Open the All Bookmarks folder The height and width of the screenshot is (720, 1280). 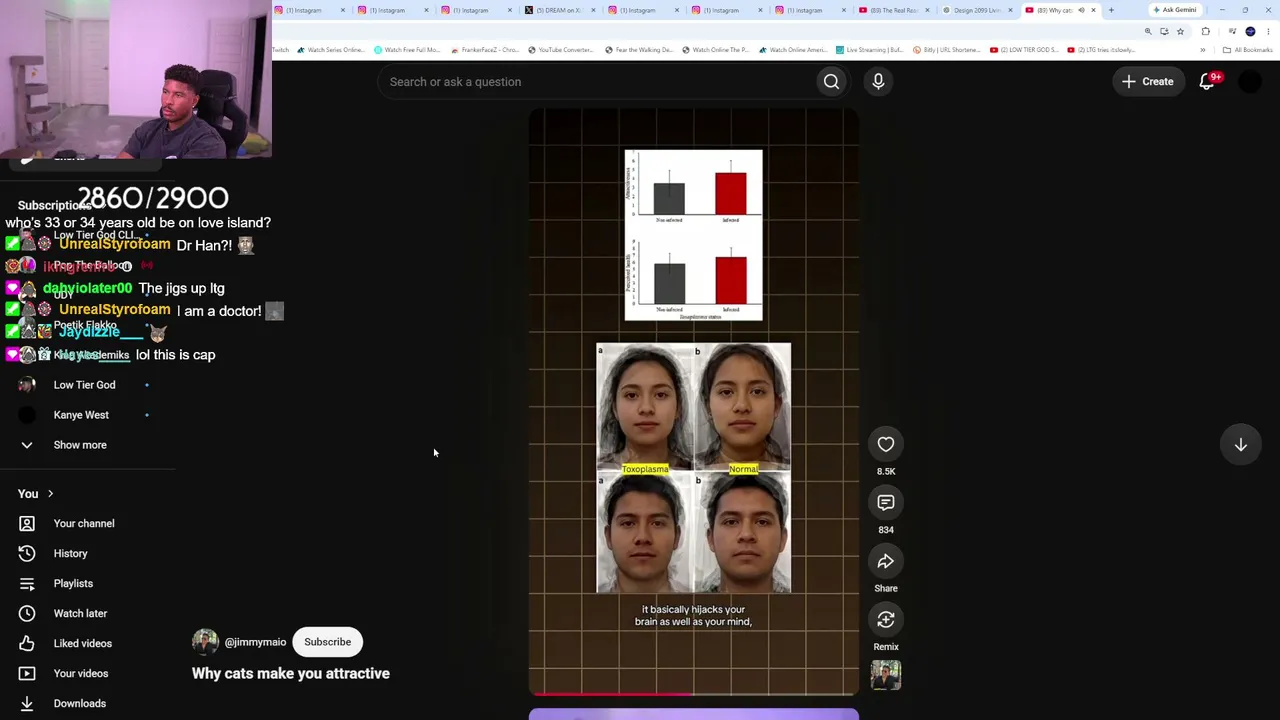tap(1248, 50)
